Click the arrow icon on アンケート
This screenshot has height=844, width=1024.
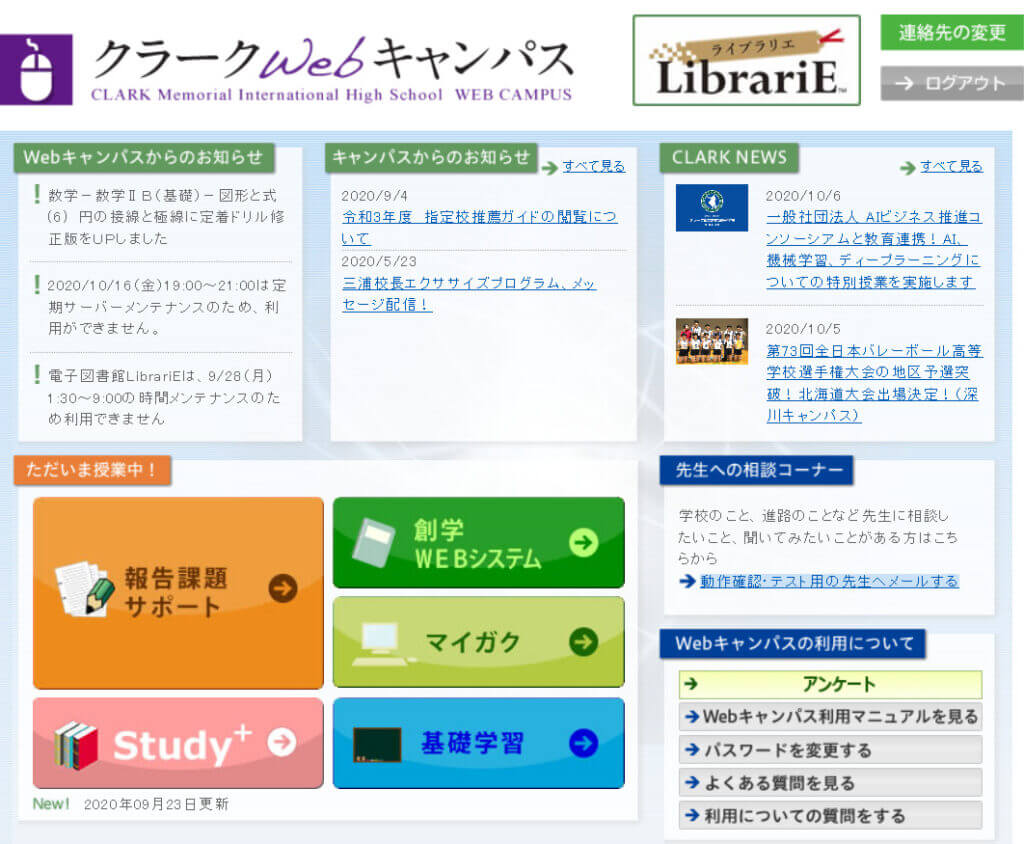click(691, 684)
